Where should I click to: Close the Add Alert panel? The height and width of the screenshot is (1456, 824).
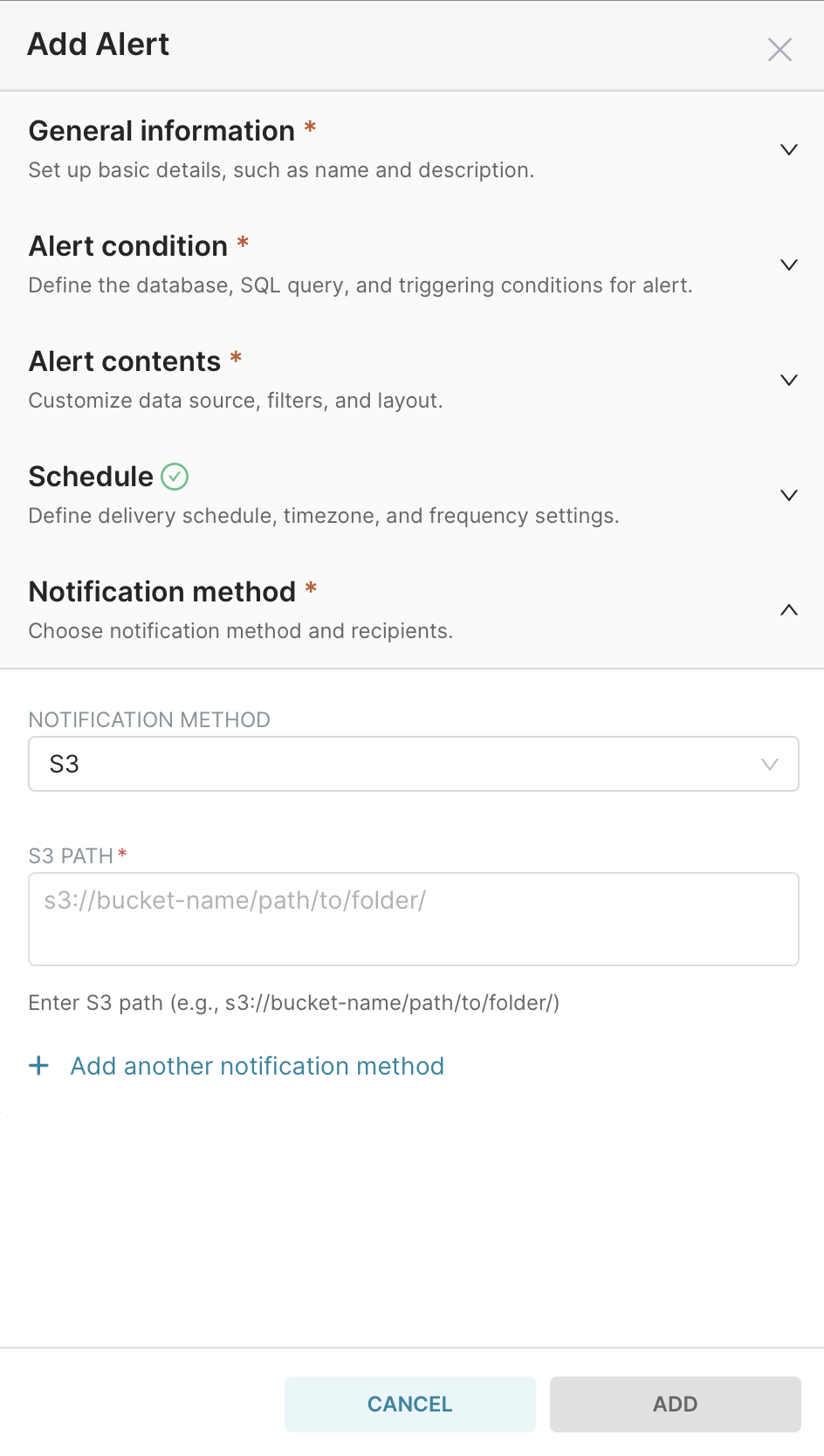tap(779, 50)
